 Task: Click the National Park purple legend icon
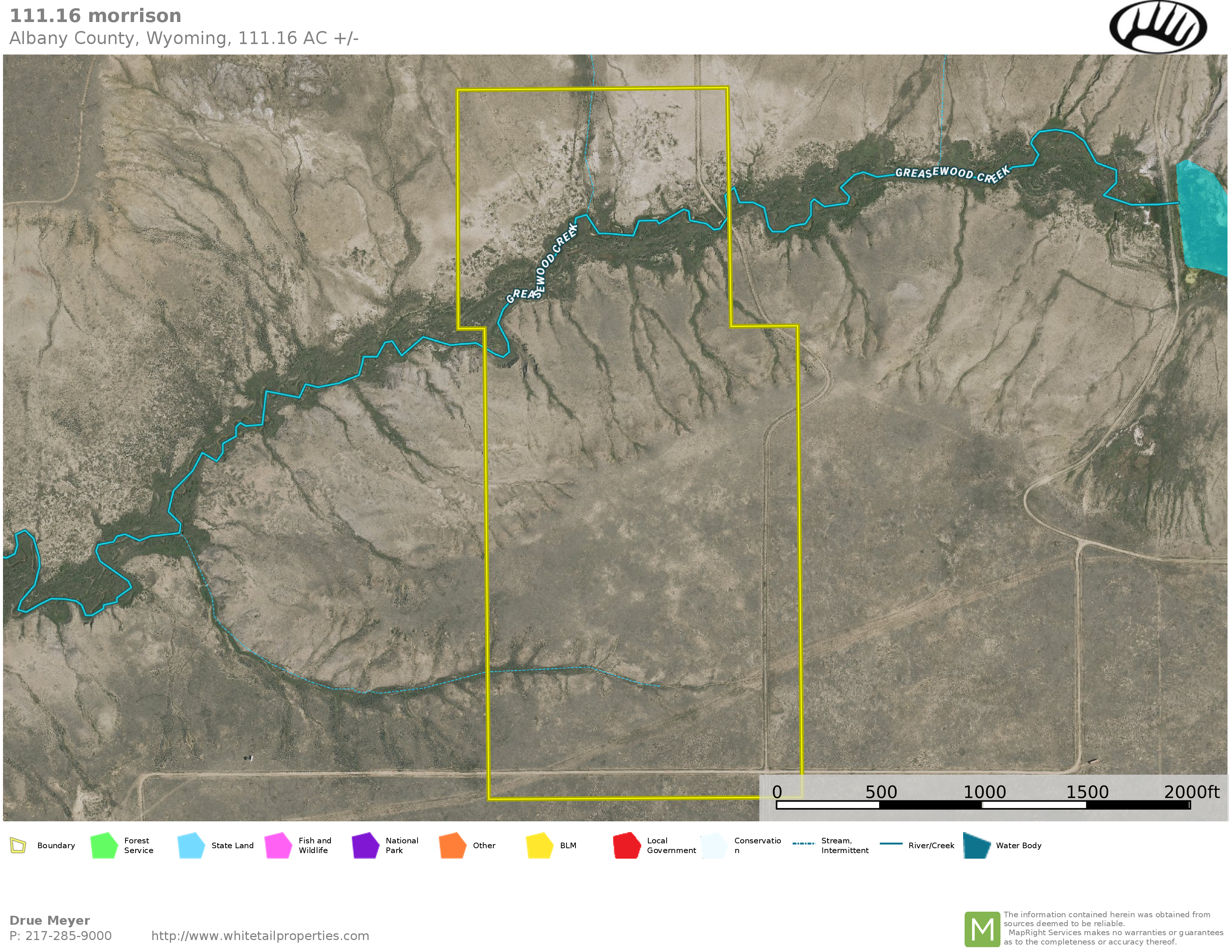[365, 845]
